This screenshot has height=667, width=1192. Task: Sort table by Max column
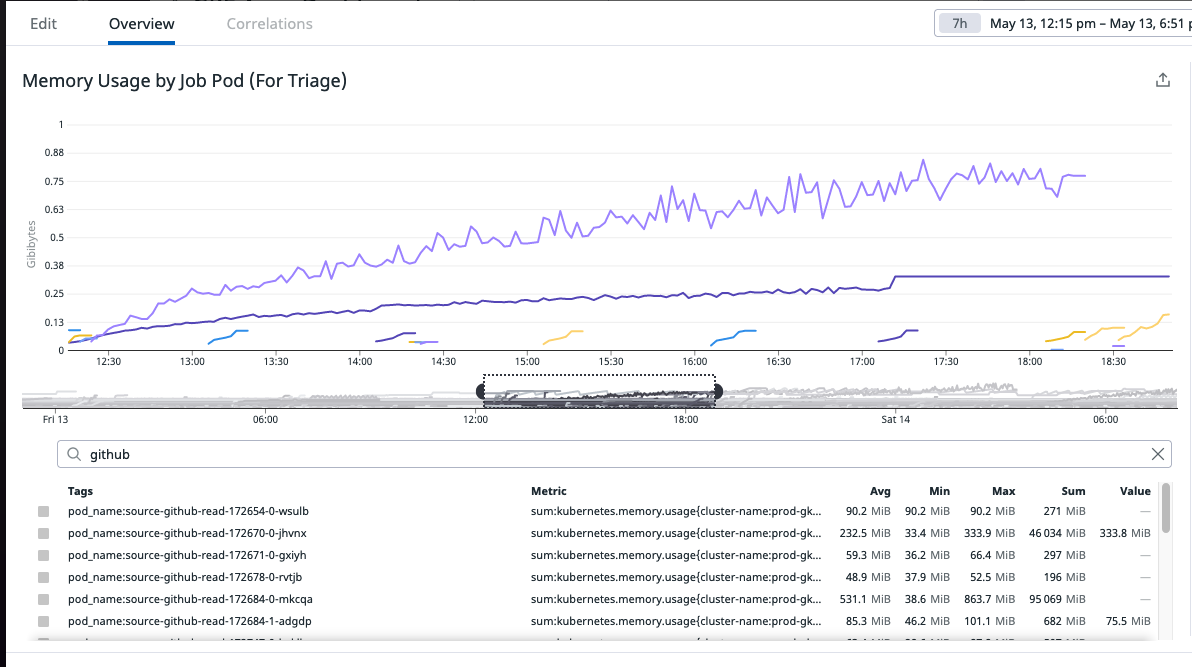coord(1003,491)
